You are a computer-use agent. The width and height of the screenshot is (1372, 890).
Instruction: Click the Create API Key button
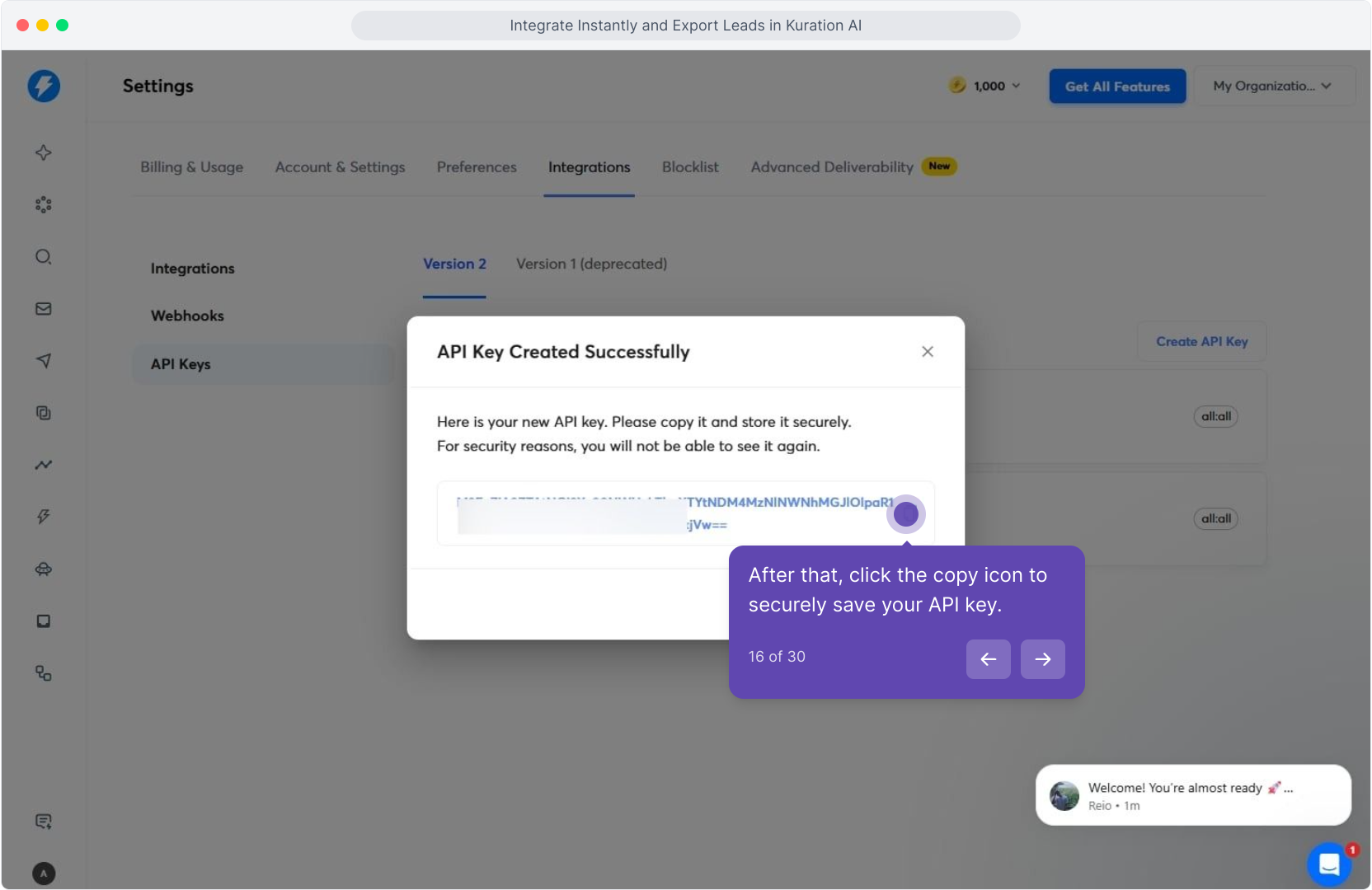1201,341
